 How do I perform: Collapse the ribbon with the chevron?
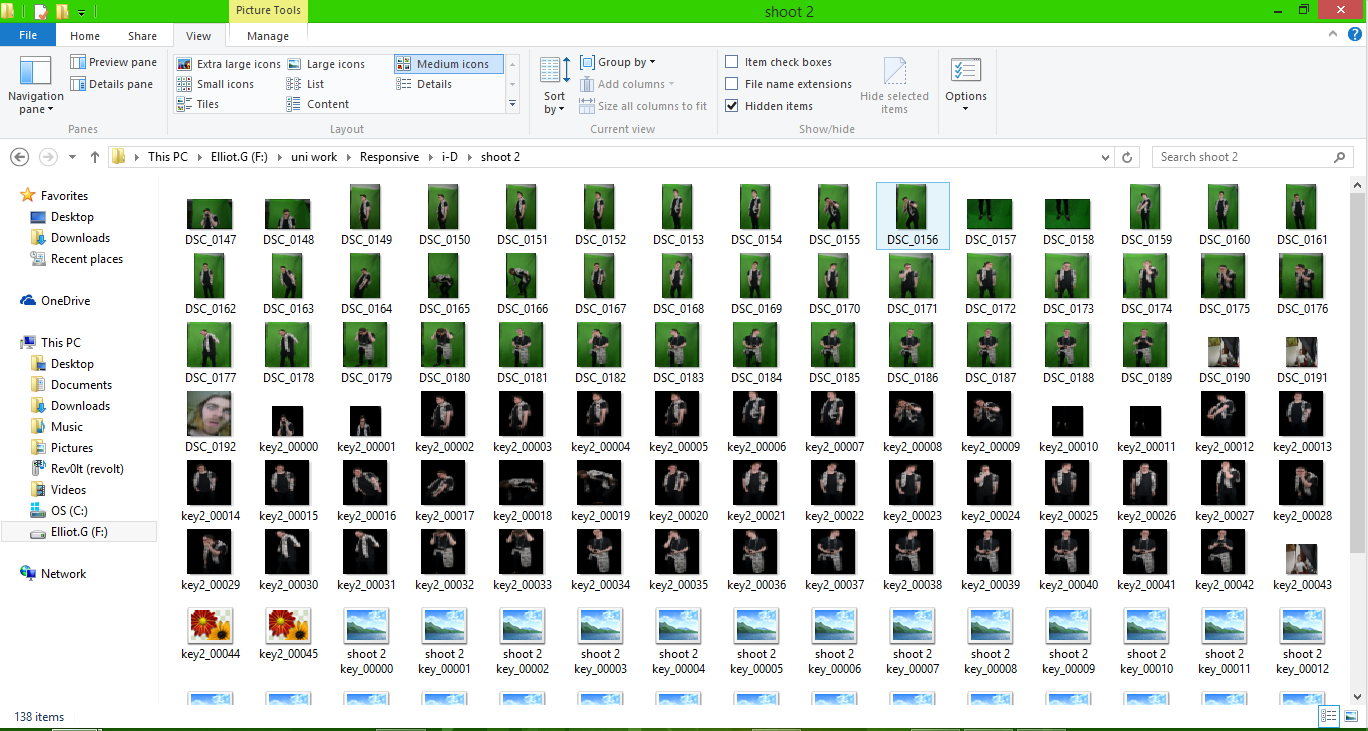click(1331, 34)
